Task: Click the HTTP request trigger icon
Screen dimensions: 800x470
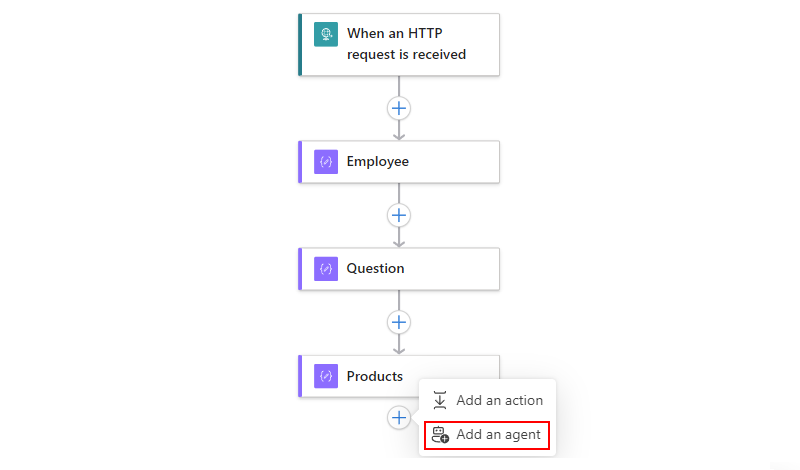Action: click(326, 34)
